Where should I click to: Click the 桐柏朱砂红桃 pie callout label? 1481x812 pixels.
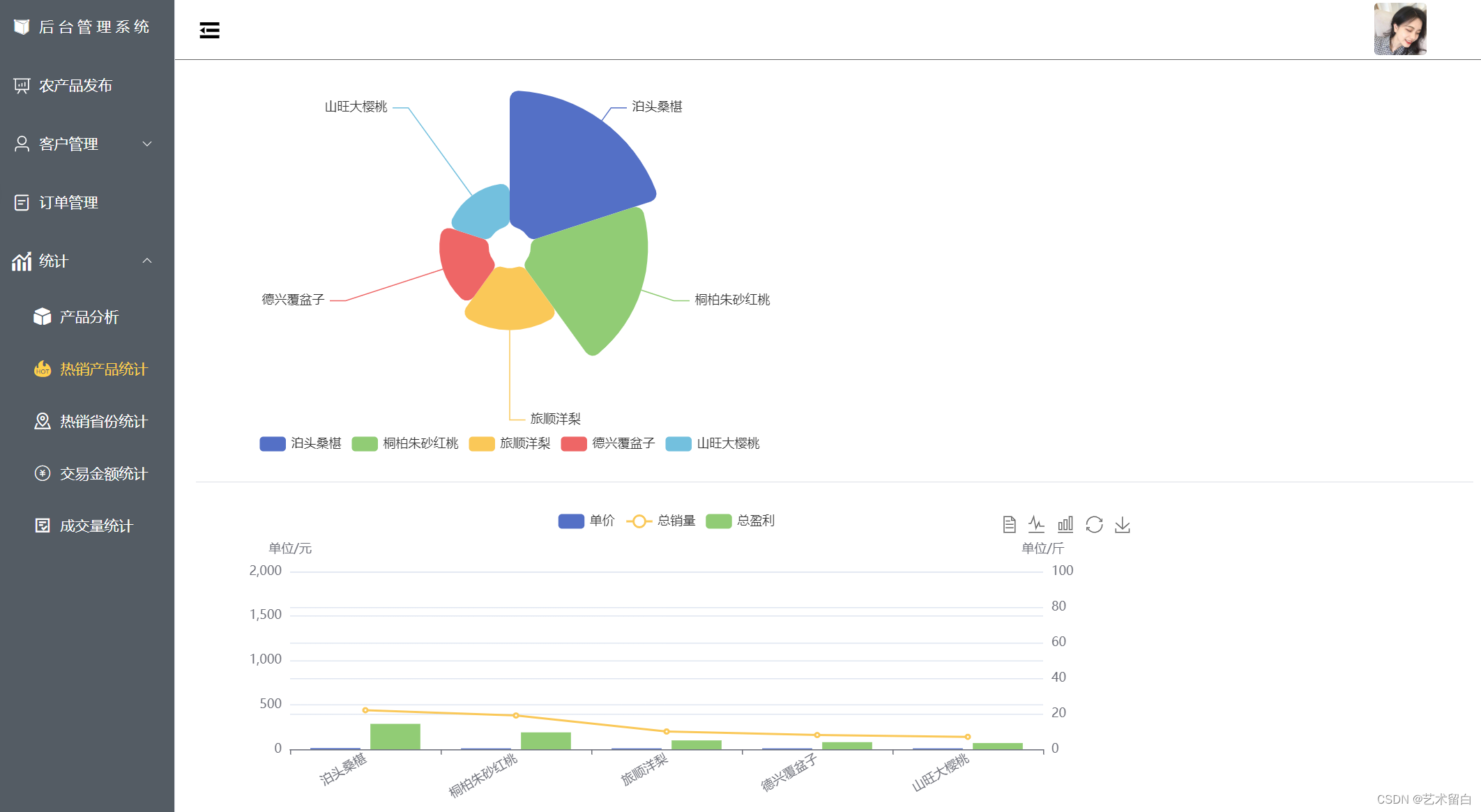(732, 300)
